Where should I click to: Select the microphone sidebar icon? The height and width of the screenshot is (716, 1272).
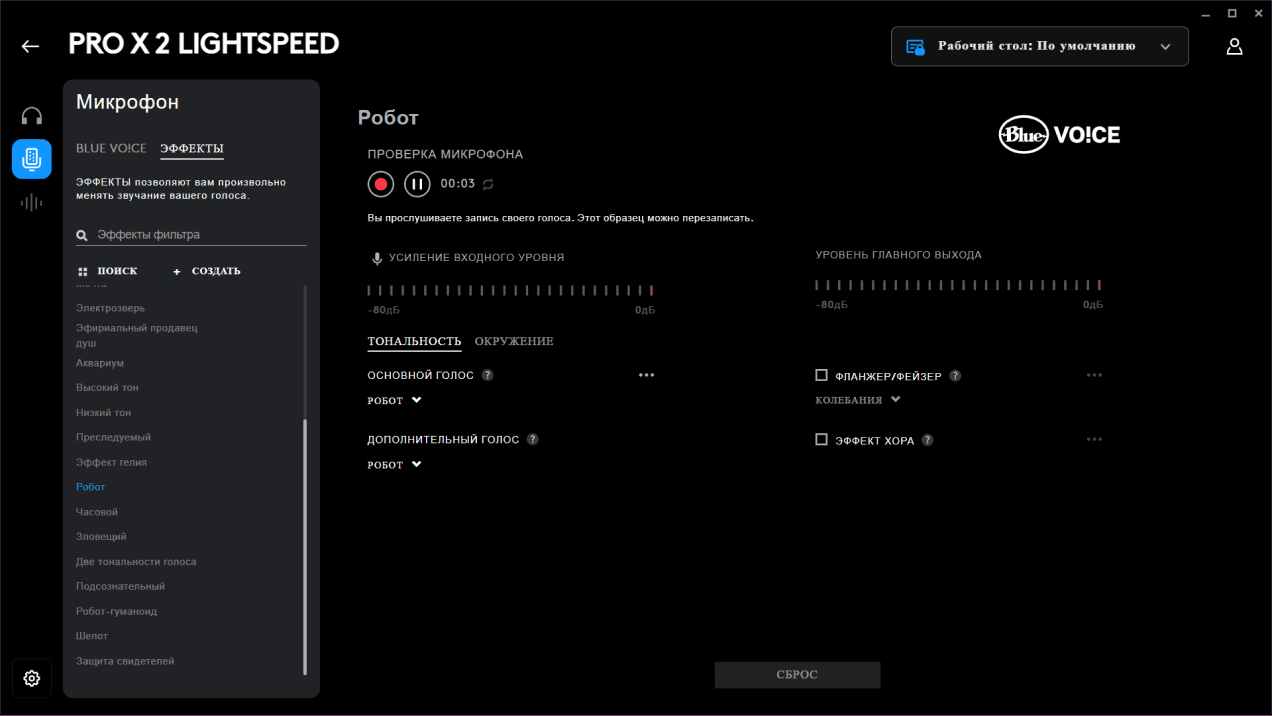[x=32, y=159]
